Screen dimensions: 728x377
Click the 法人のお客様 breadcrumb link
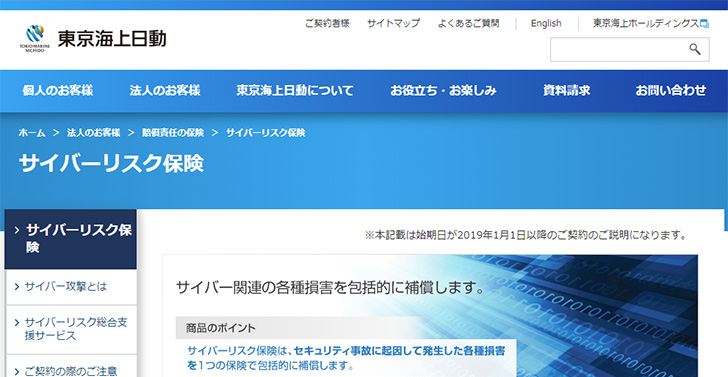click(x=94, y=133)
